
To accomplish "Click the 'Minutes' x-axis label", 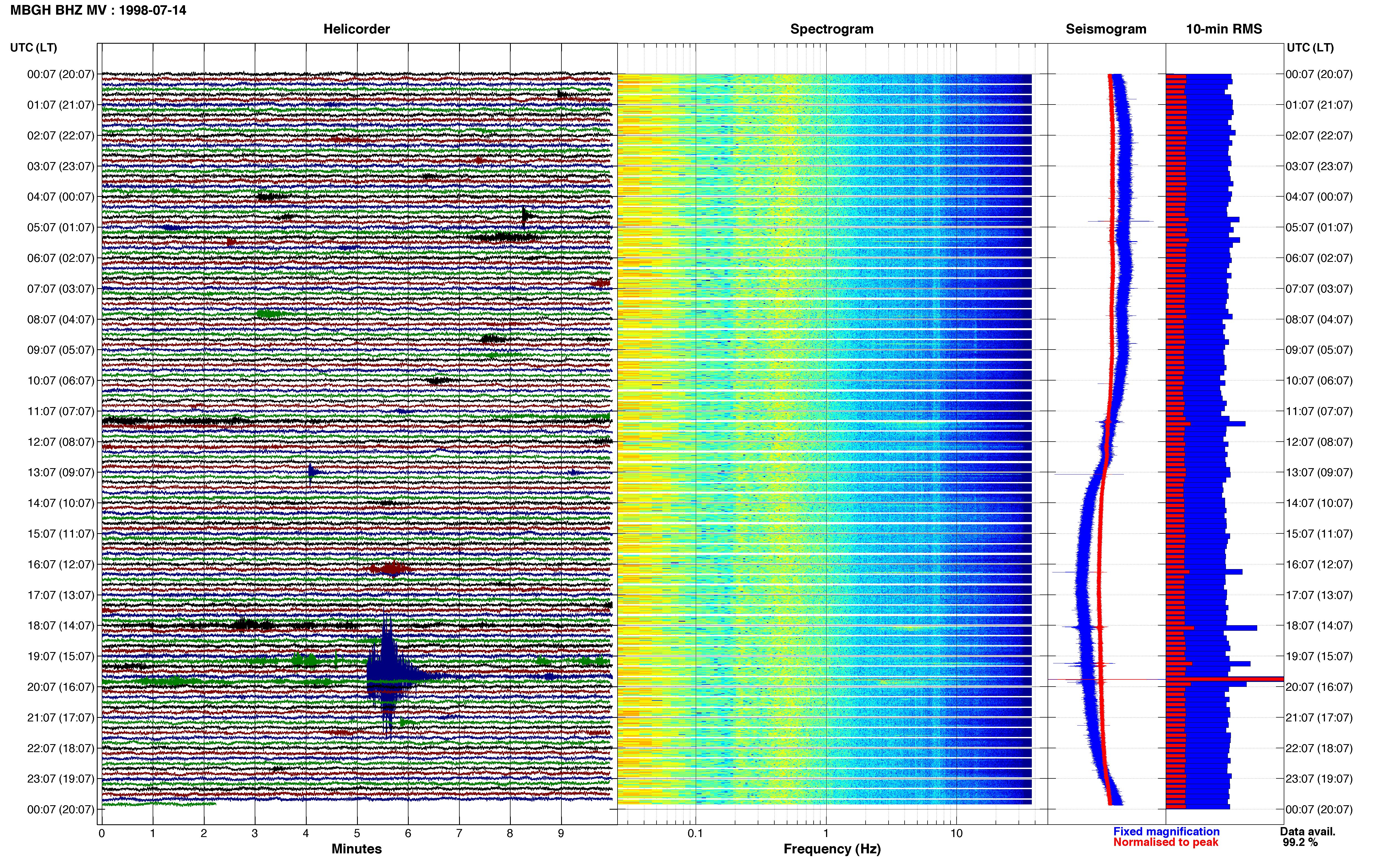I will (356, 848).
